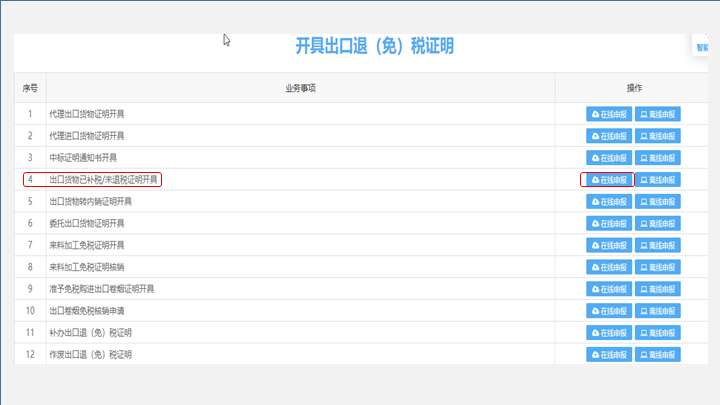Open 离线申报 for 作废出口退（免）税证明

click(x=658, y=354)
